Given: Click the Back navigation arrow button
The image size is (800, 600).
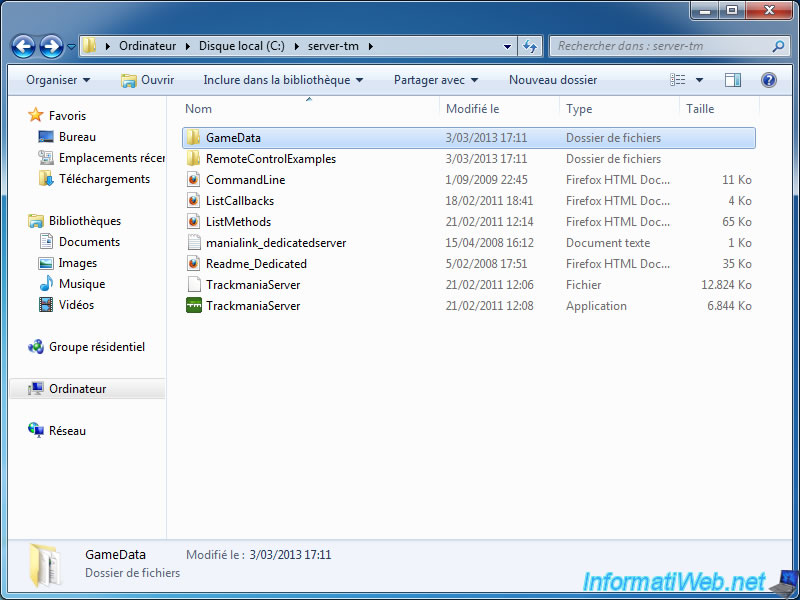Looking at the screenshot, I should [x=24, y=46].
